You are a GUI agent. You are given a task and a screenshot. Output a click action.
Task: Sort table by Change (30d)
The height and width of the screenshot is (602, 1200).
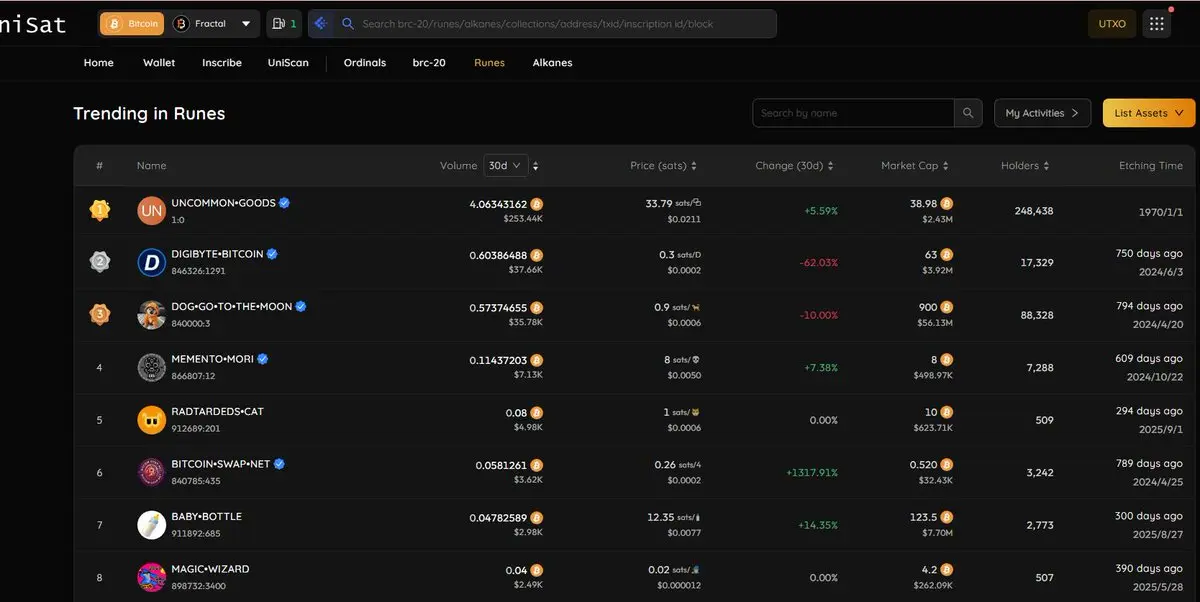click(x=794, y=166)
